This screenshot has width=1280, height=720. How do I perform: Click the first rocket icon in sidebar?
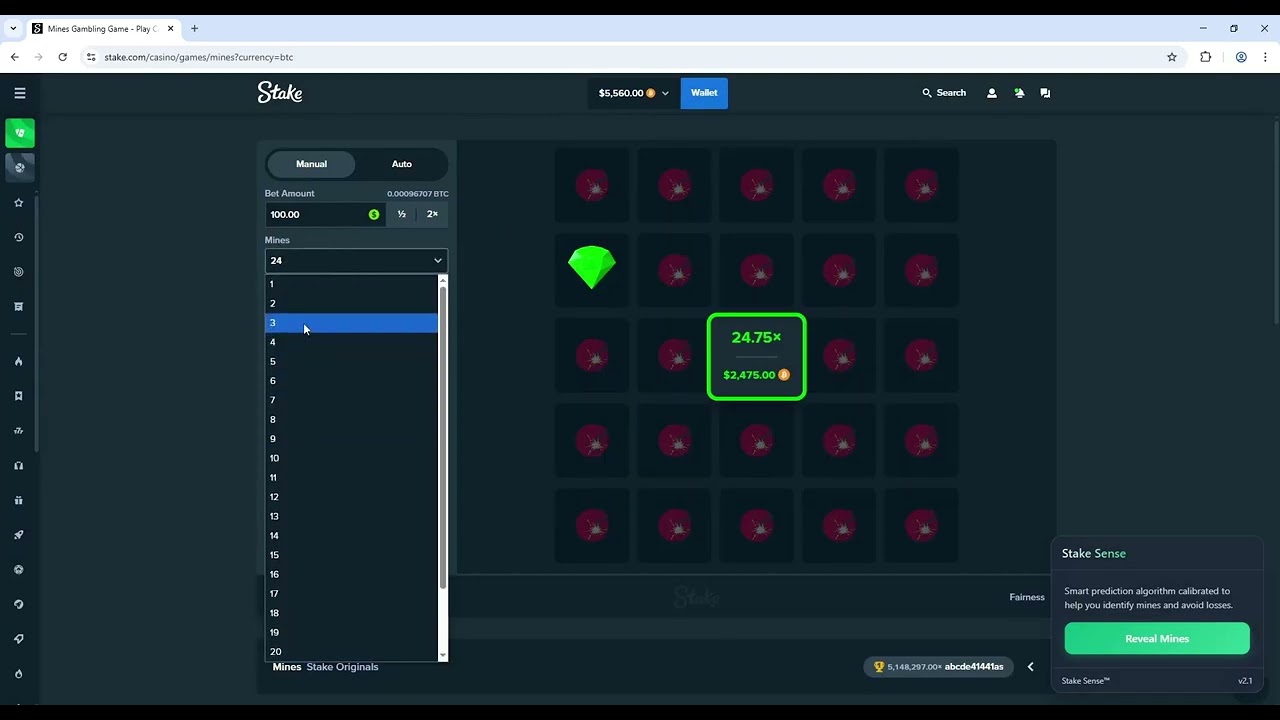(19, 535)
